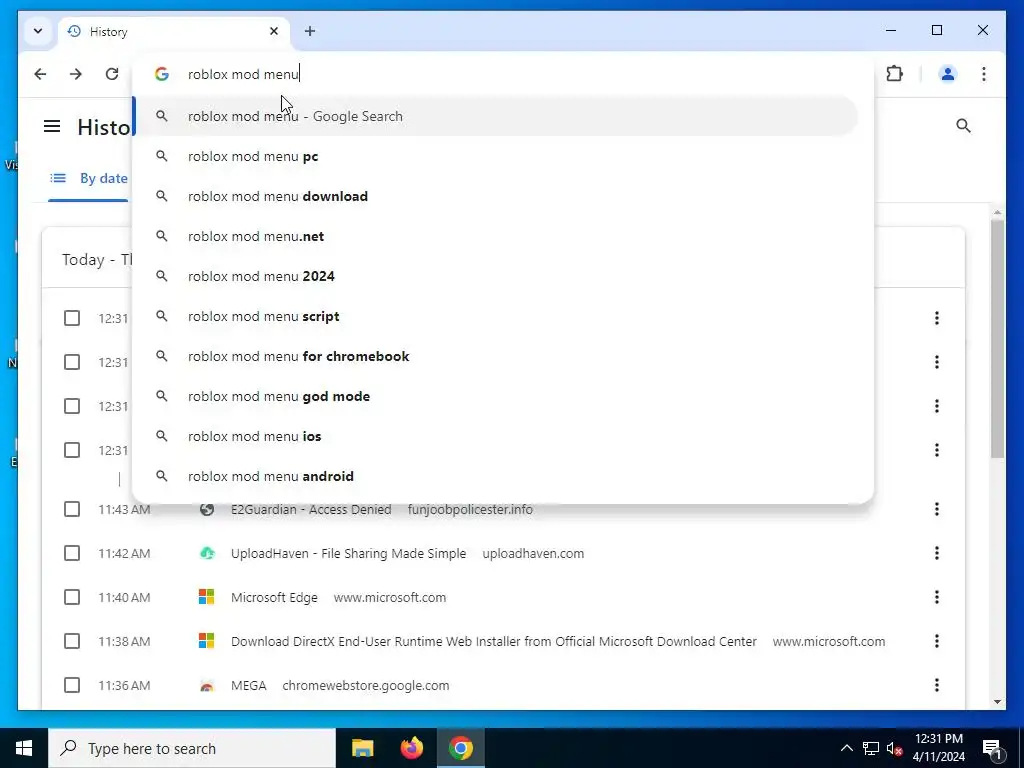The image size is (1024, 768).
Task: Click the browser back arrow
Action: (40, 74)
